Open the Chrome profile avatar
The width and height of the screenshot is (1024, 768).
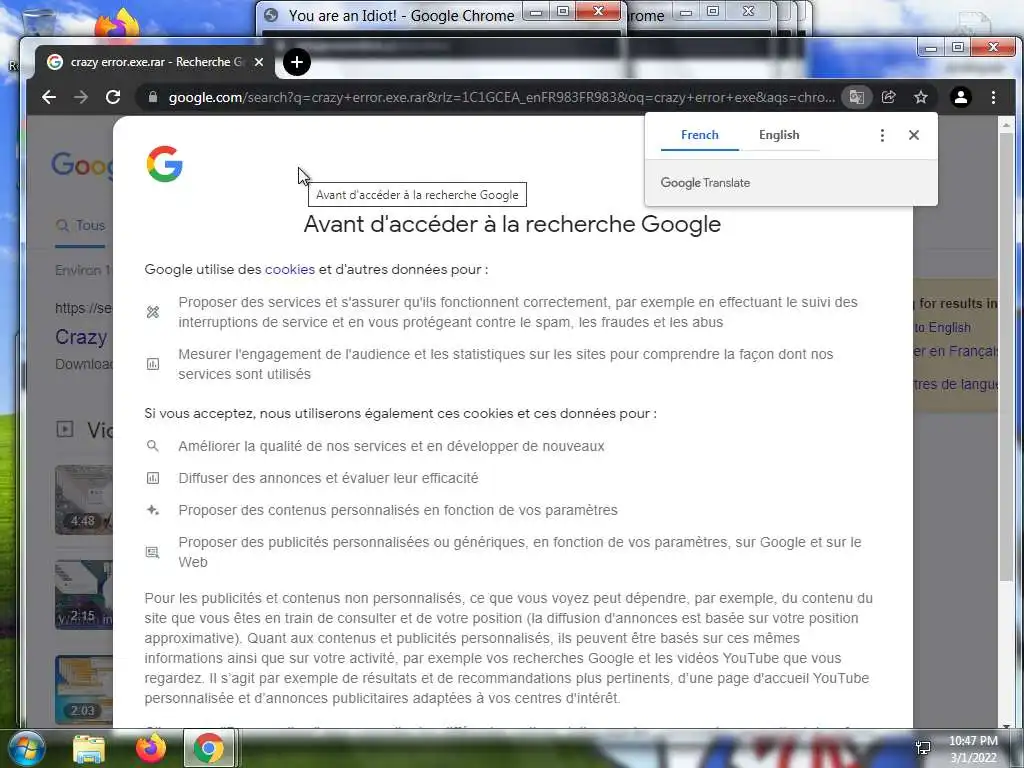(961, 97)
